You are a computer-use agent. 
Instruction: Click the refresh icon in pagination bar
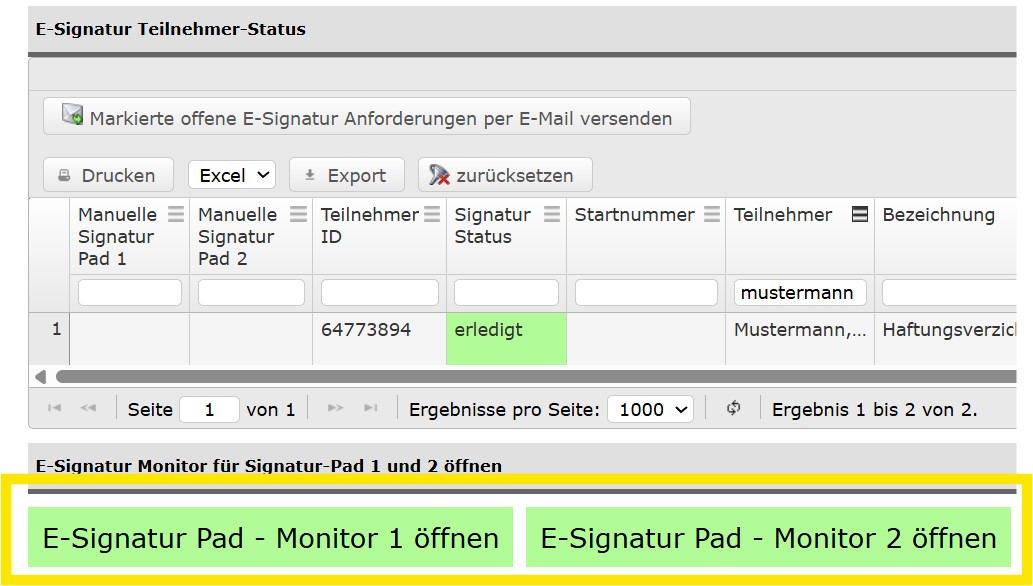coord(733,409)
